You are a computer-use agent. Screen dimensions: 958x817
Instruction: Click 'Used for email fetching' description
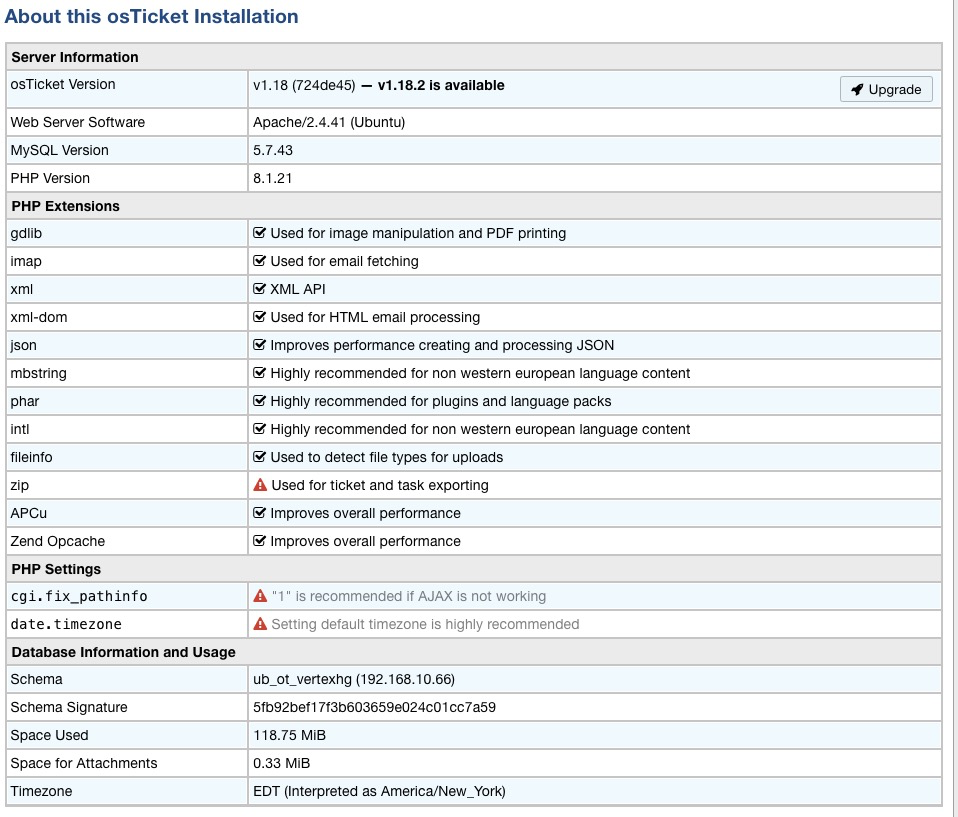tap(345, 262)
